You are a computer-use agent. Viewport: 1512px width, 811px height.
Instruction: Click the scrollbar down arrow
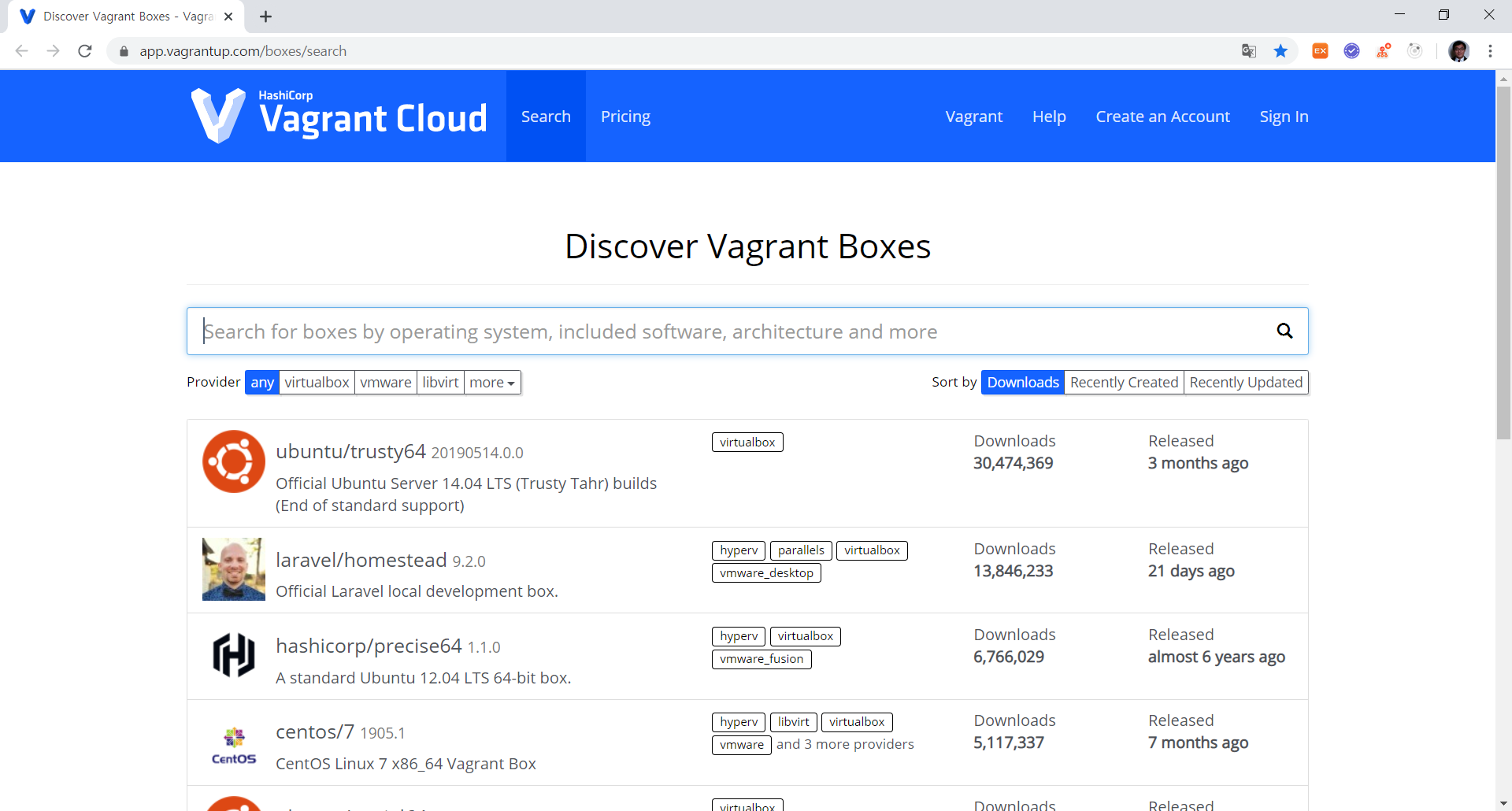point(1503,803)
